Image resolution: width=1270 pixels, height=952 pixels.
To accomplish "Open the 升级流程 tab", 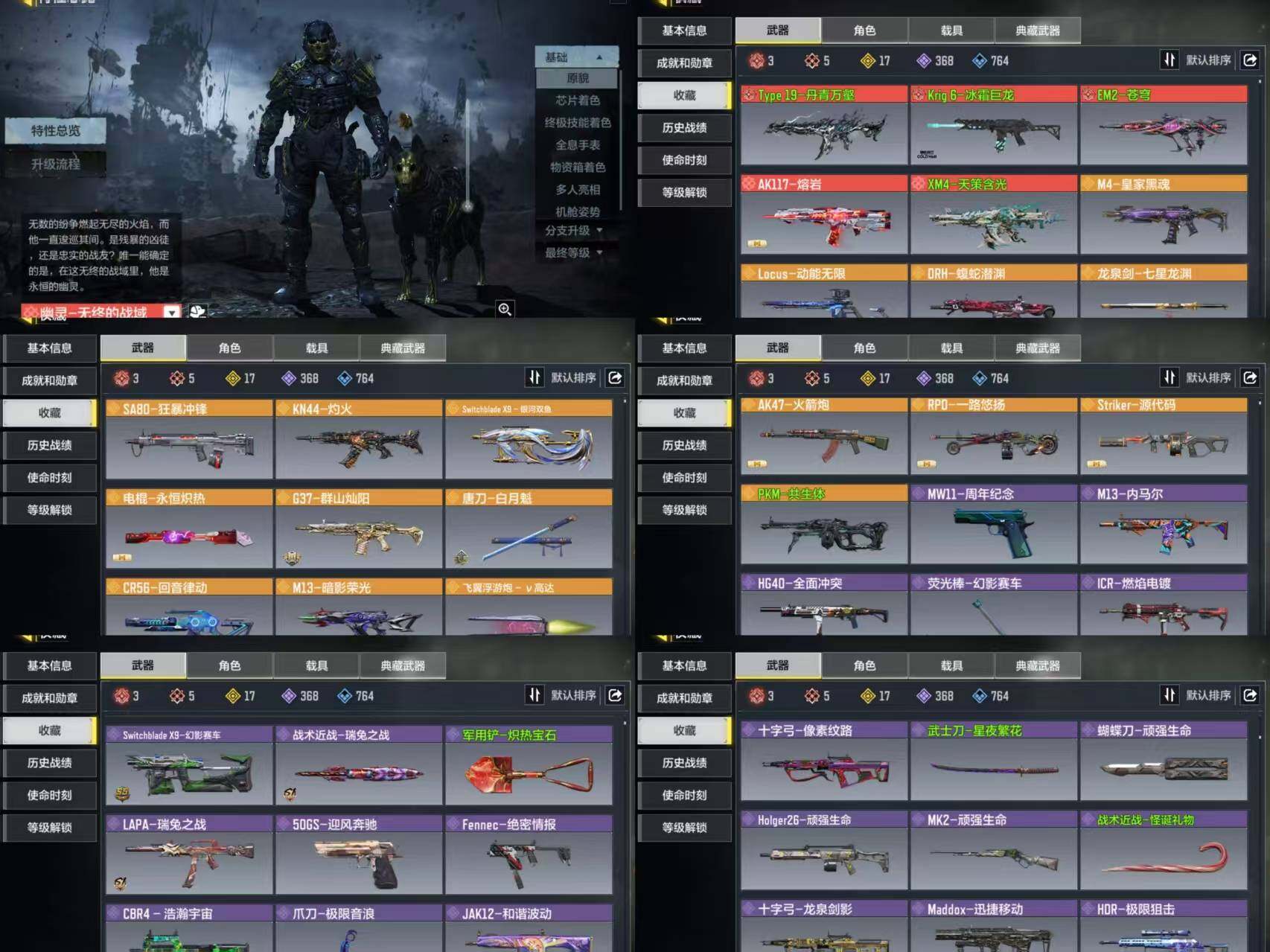I will [56, 164].
